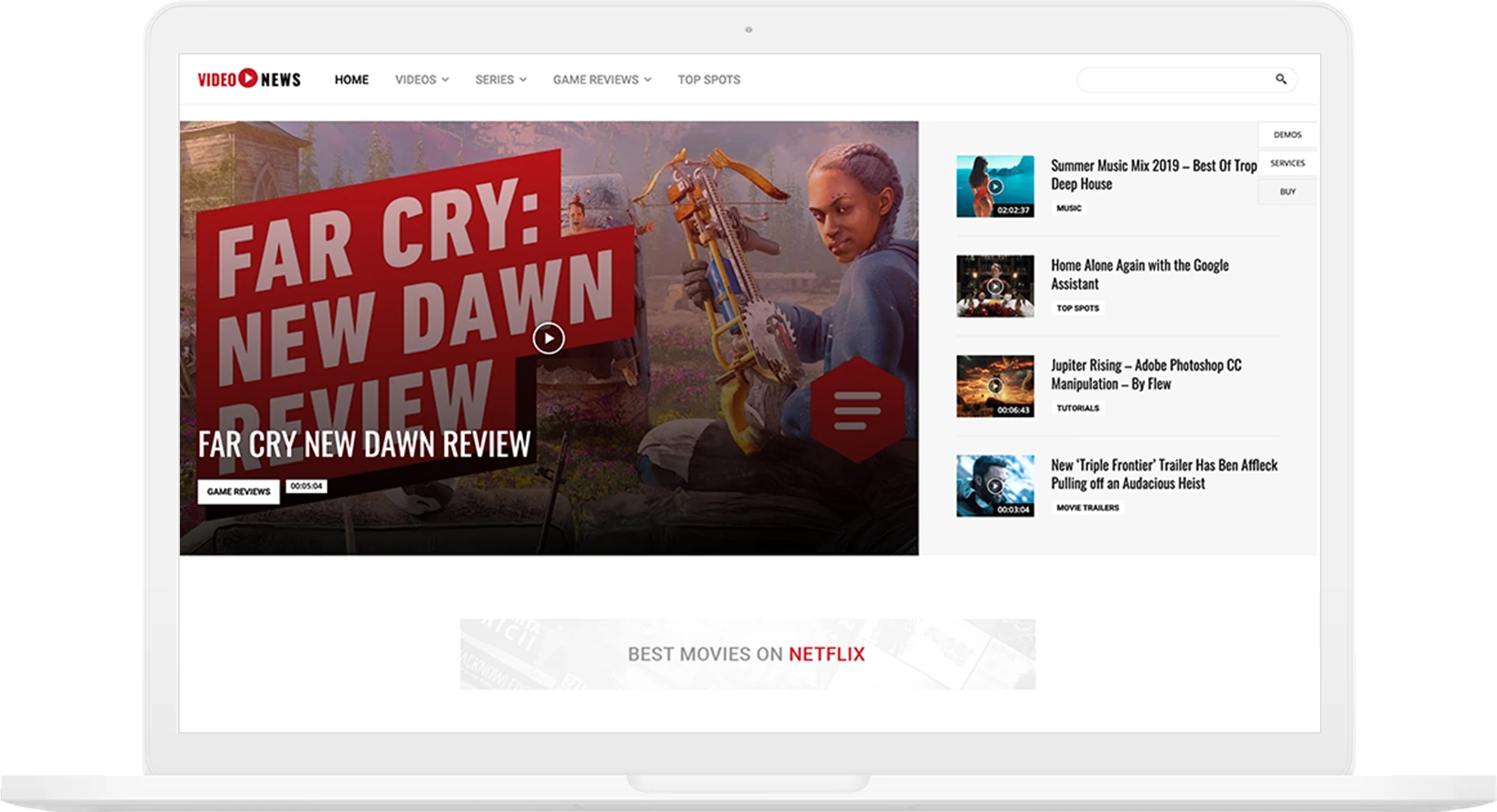Screen dimensions: 1497x812
Task: Click the Buy side button
Action: [1287, 192]
